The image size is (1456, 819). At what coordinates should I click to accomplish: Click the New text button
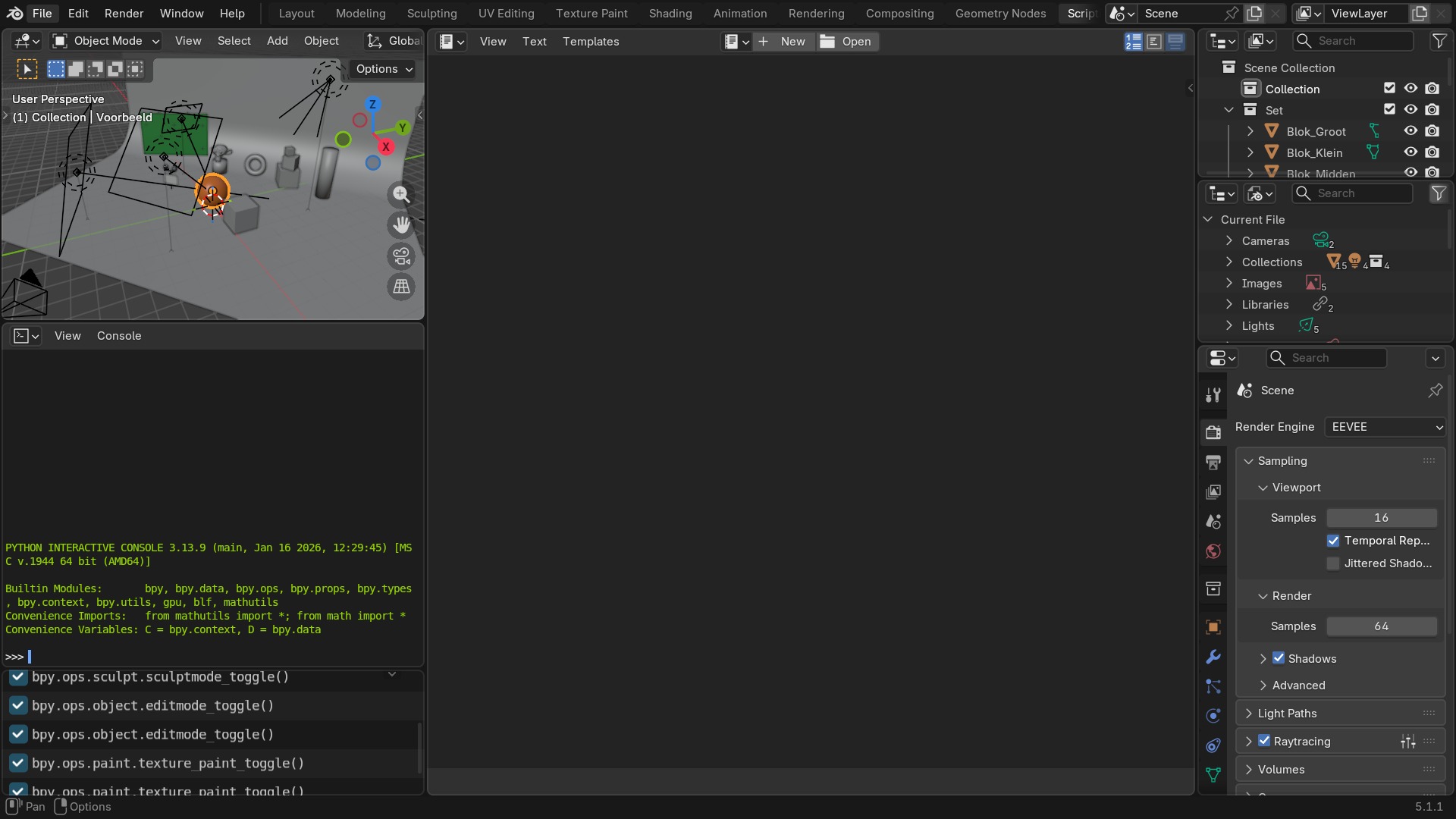[x=784, y=42]
